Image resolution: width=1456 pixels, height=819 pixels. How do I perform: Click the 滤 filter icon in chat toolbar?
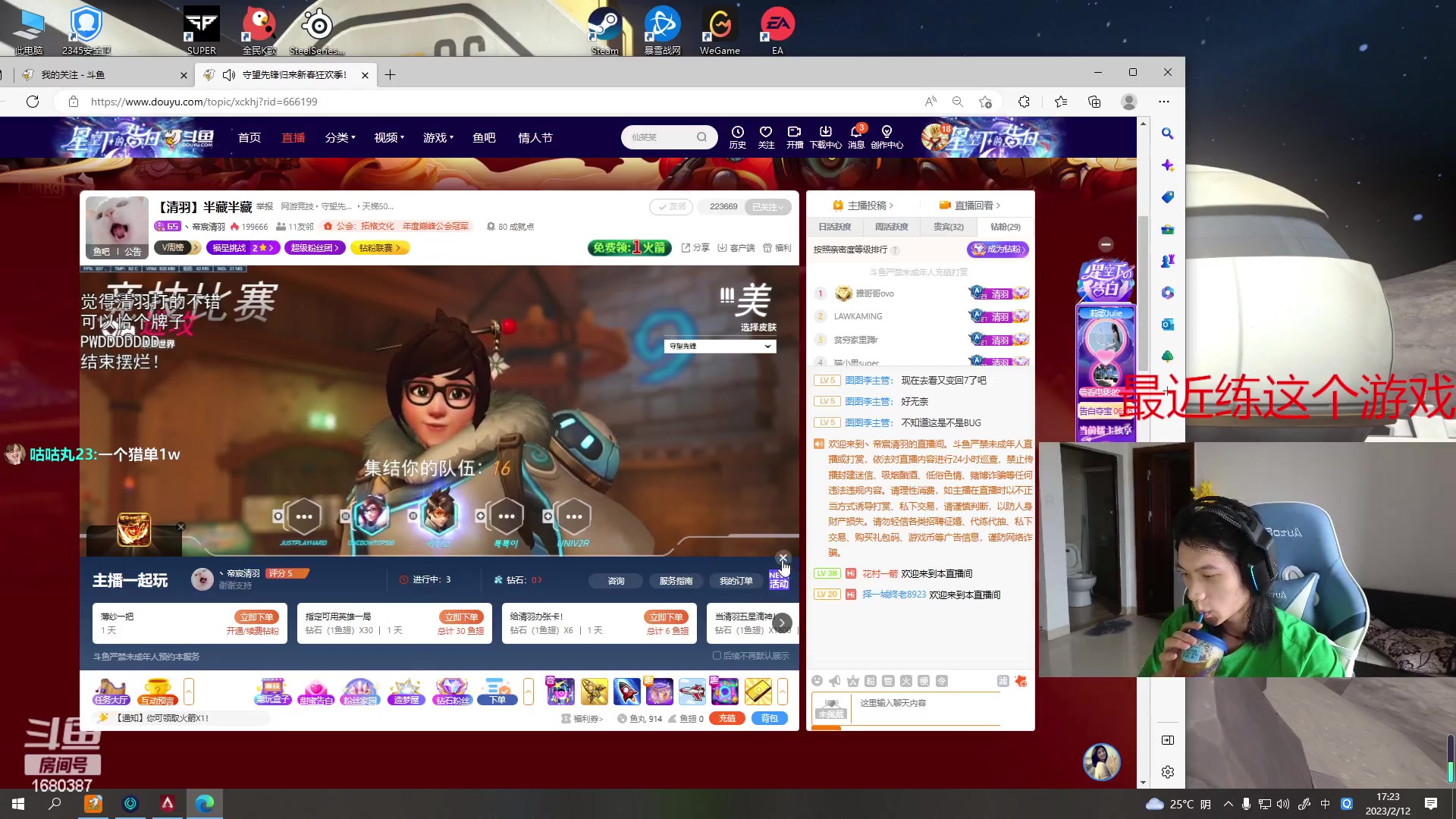(1003, 681)
